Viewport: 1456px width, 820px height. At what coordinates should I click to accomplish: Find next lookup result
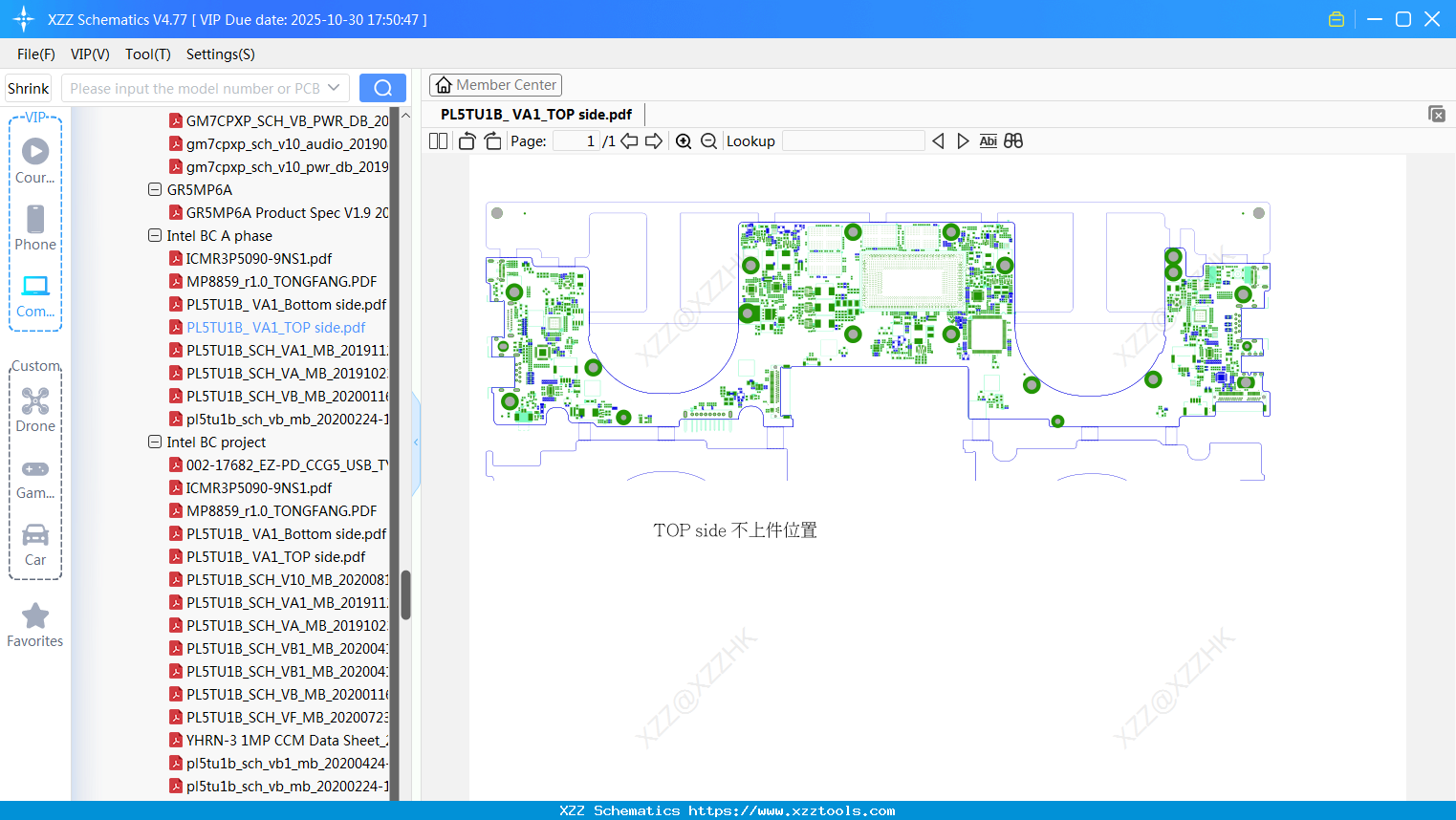pyautogui.click(x=963, y=141)
